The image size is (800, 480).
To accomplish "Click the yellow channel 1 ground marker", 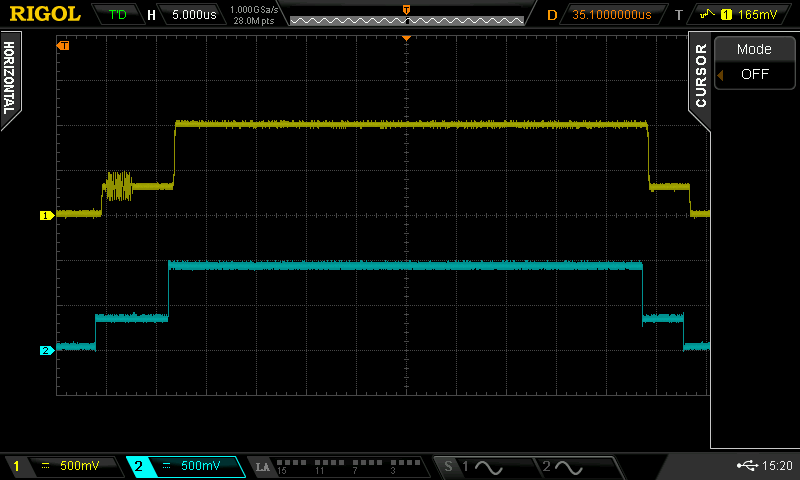I will pos(45,215).
